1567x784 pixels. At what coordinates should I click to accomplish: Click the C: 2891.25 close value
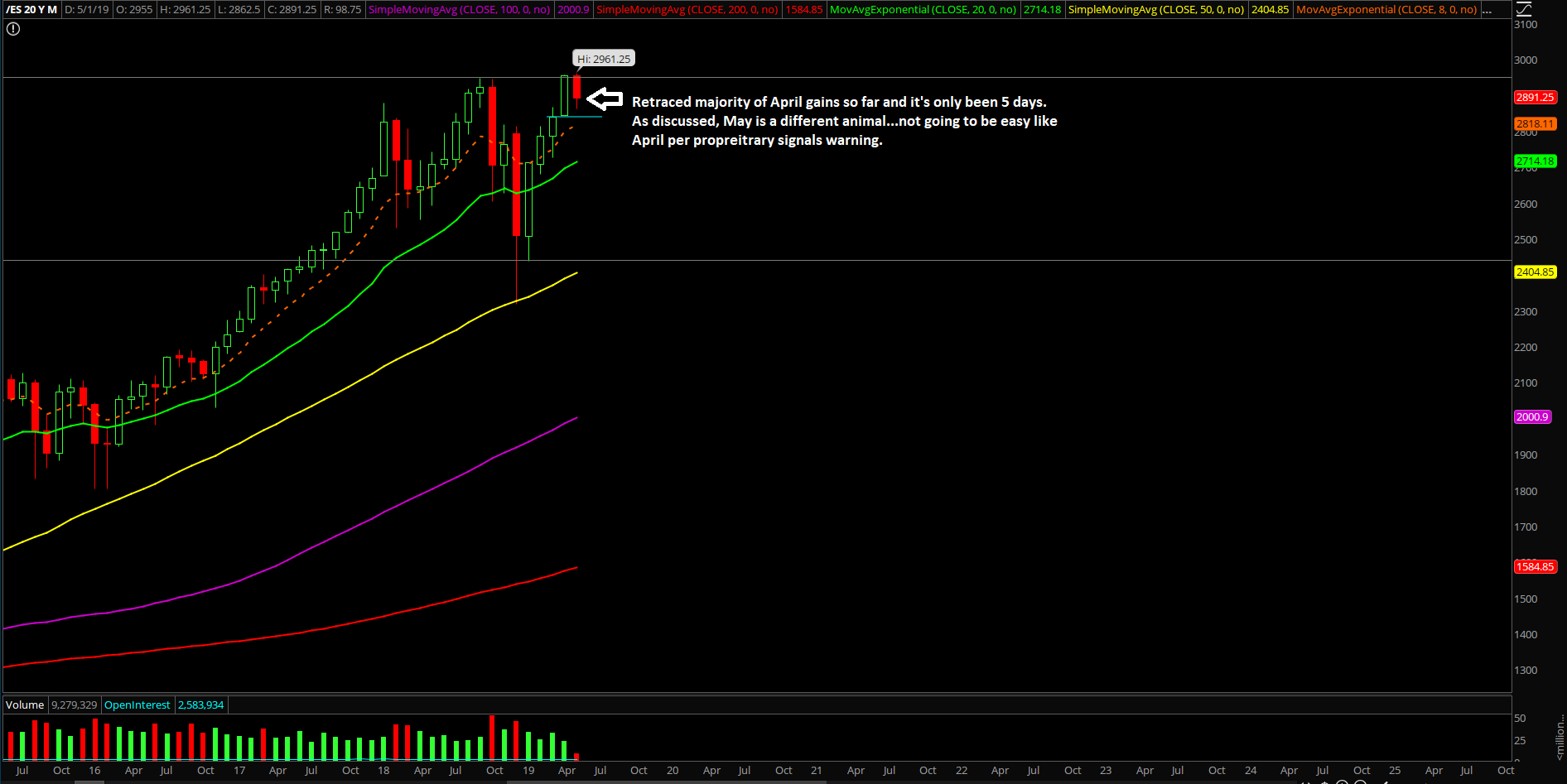(x=292, y=10)
